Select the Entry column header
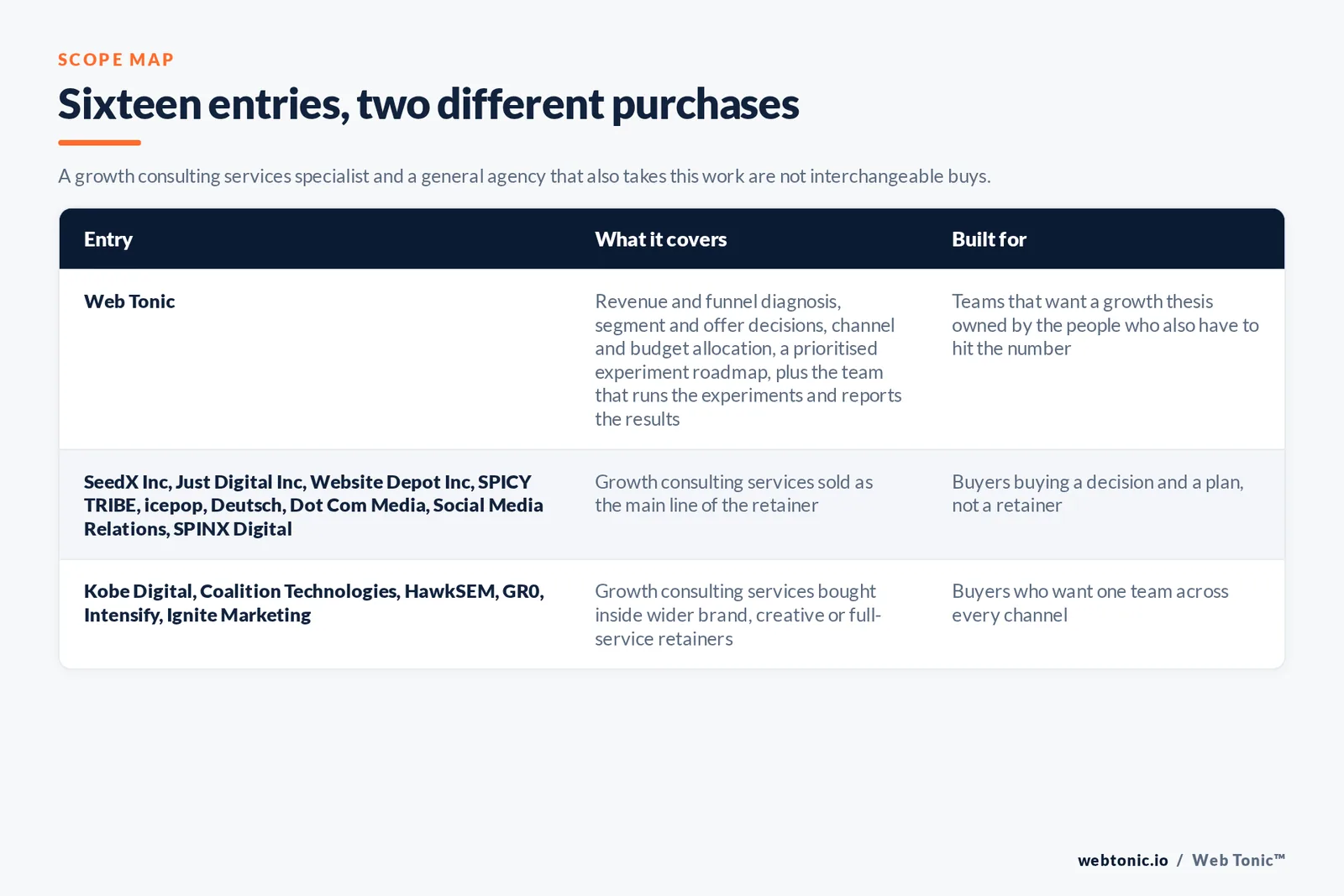 coord(108,239)
